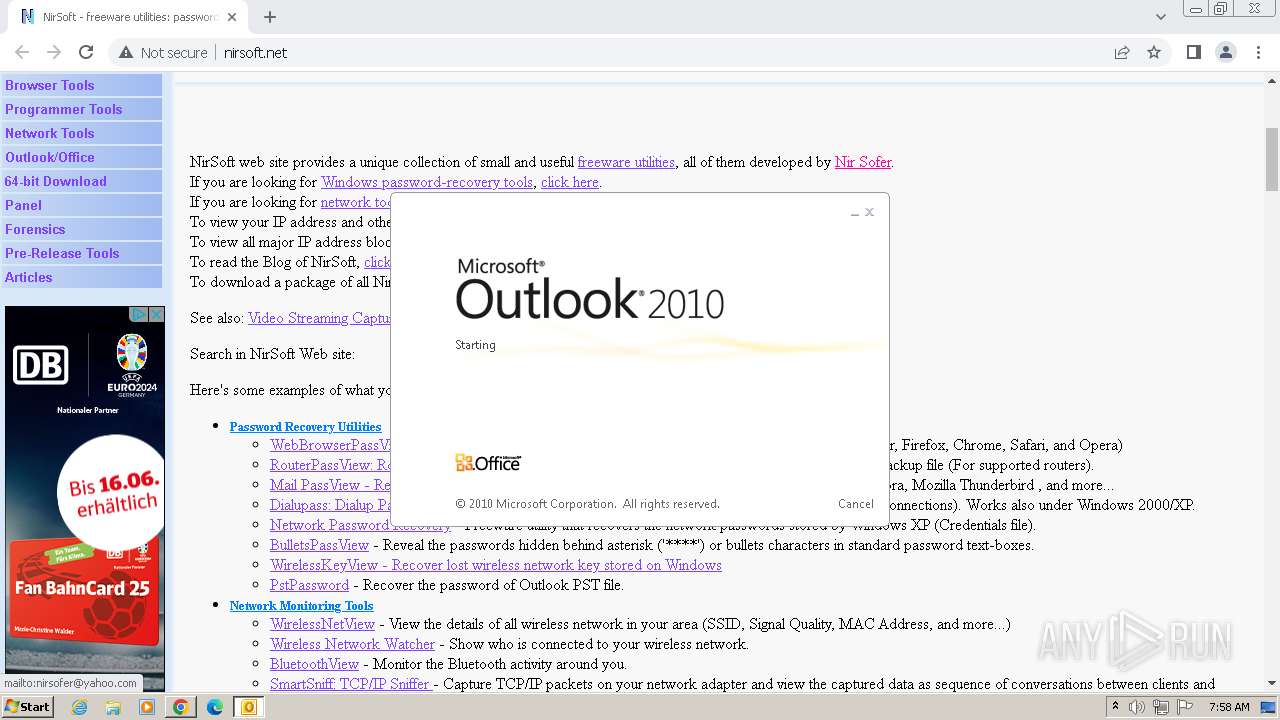This screenshot has height=720, width=1280.
Task: Open Pre-Release Tools in sidebar menu
Action: (x=82, y=253)
